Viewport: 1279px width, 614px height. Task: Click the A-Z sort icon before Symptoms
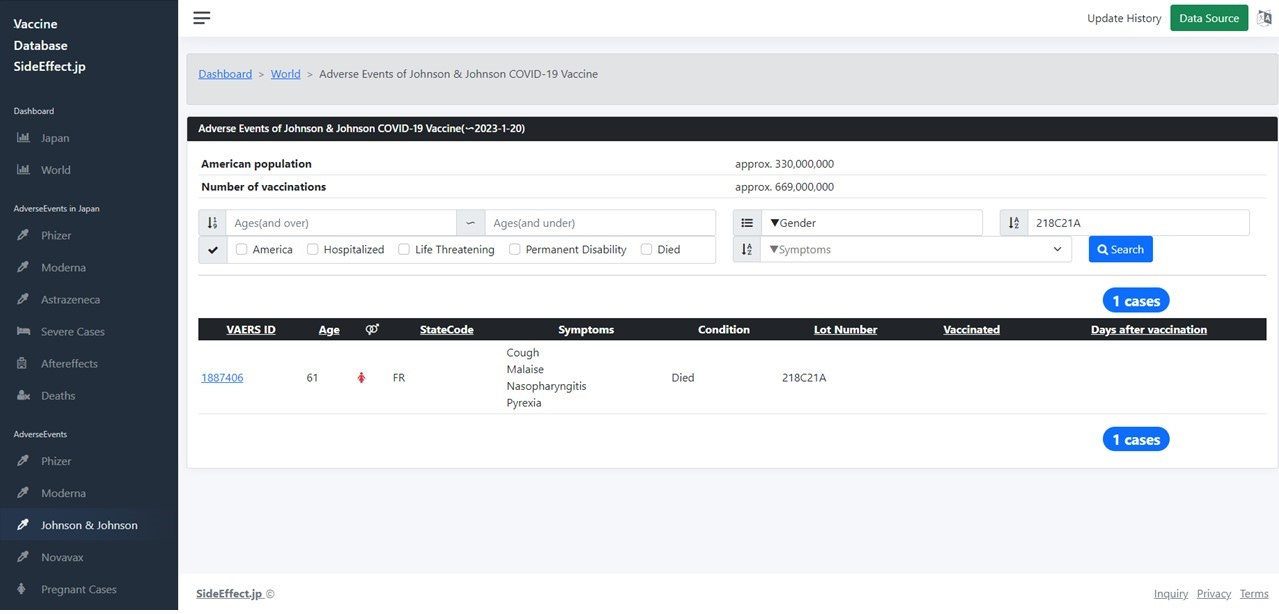(747, 250)
